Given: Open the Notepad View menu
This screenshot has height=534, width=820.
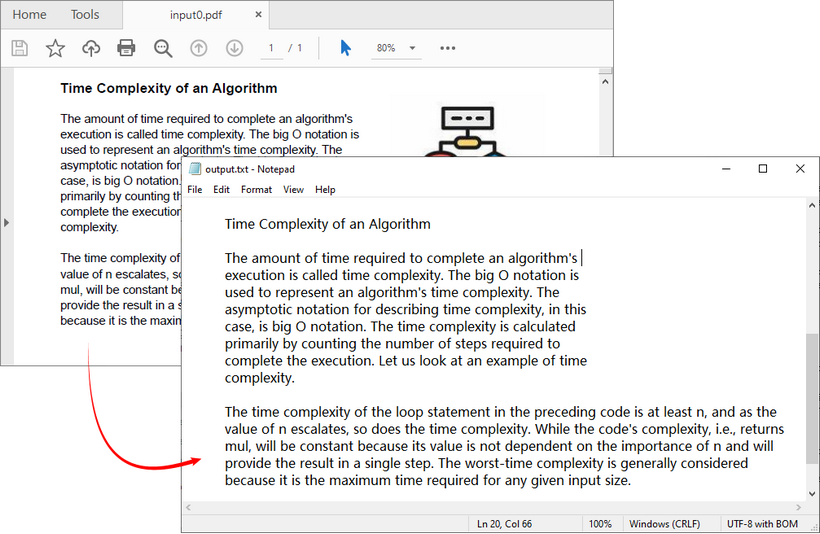Looking at the screenshot, I should [293, 189].
